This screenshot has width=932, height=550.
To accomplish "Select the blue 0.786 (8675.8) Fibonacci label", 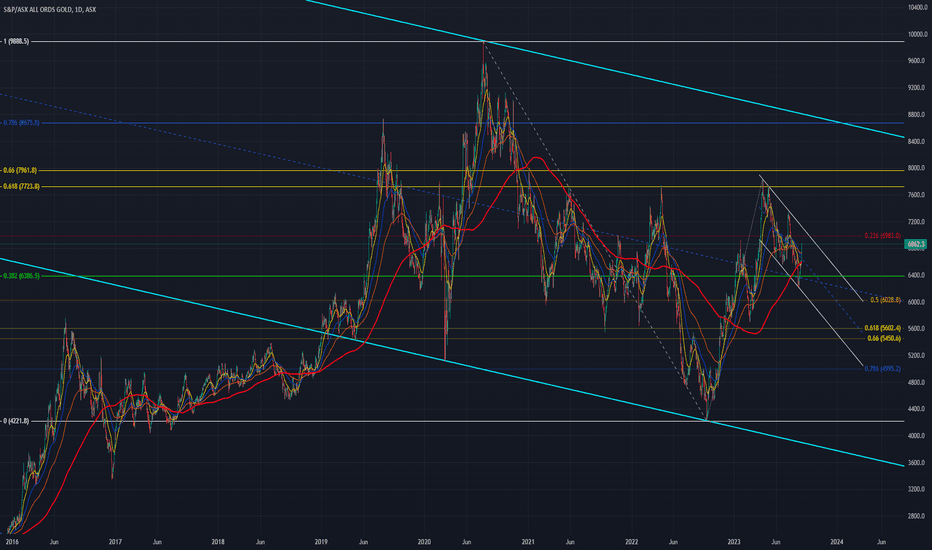I will pyautogui.click(x=21, y=123).
